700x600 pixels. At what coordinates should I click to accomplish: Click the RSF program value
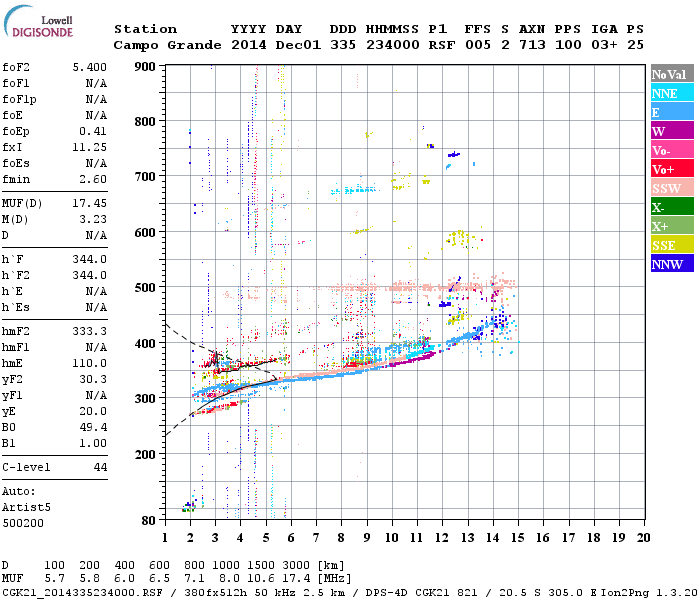pos(442,45)
